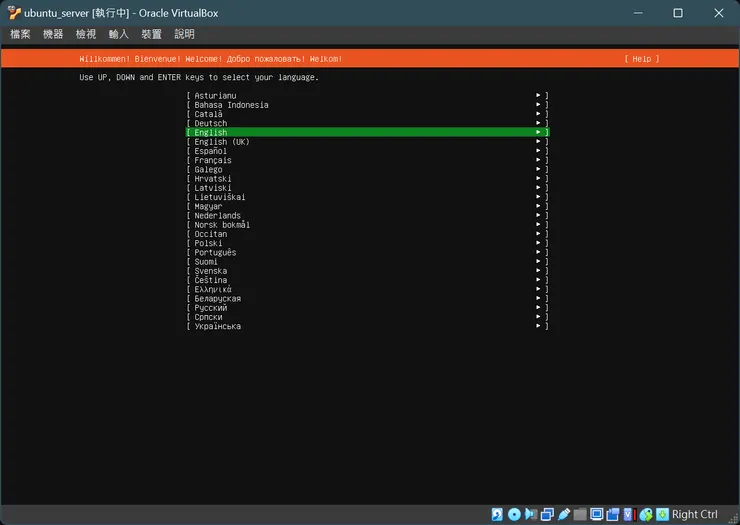This screenshot has width=740, height=525.
Task: Expand the arrow on the Français row
Action: pos(538,160)
